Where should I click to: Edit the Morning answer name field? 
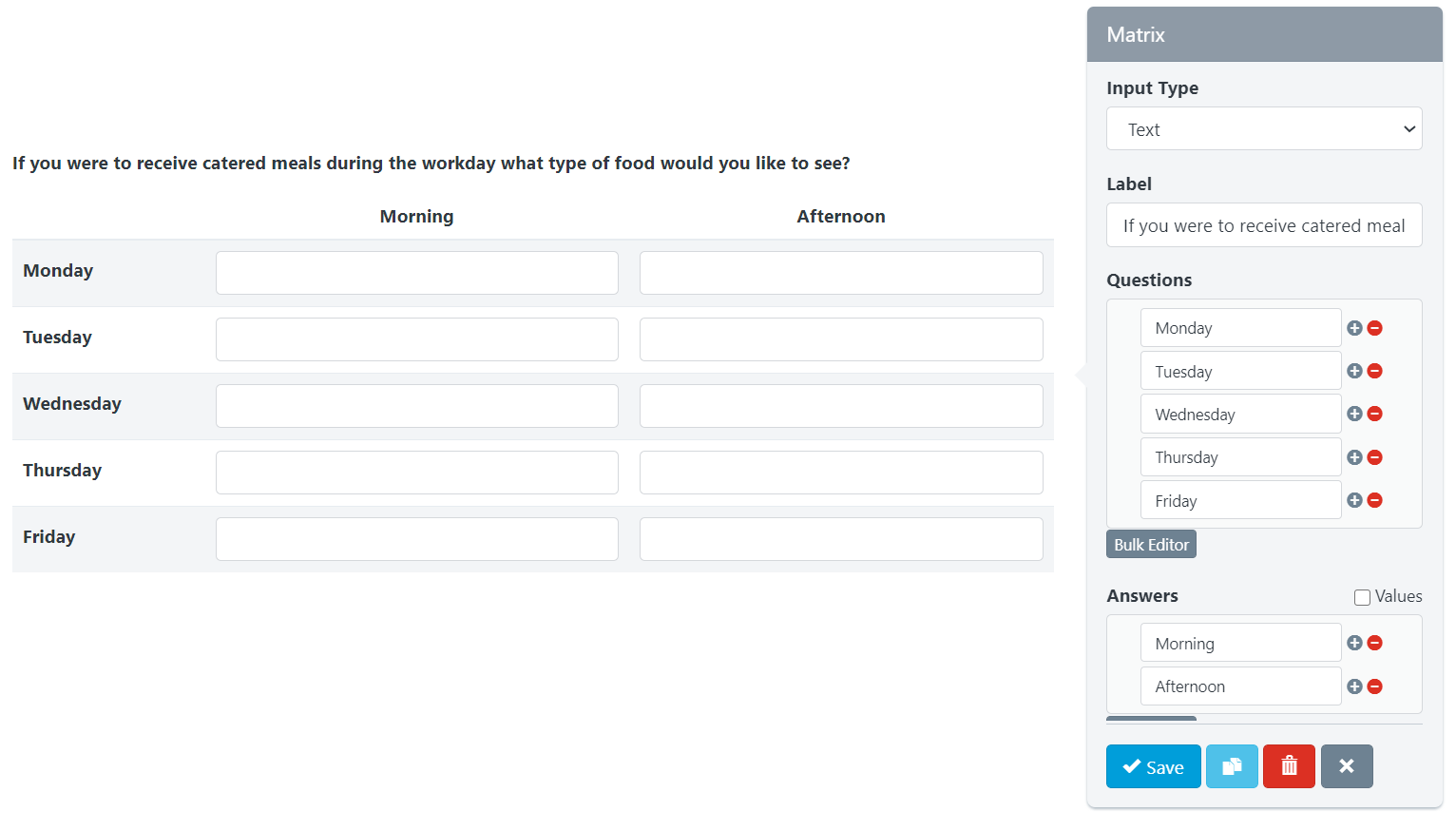tap(1240, 644)
